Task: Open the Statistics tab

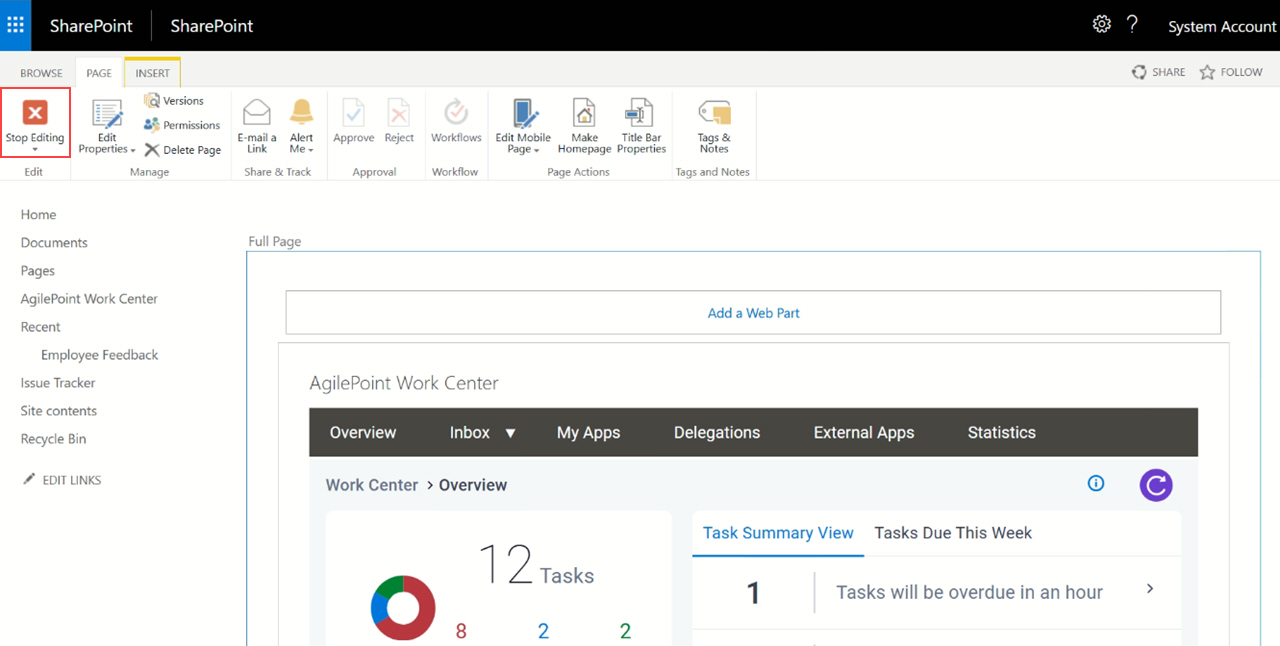Action: point(1002,433)
